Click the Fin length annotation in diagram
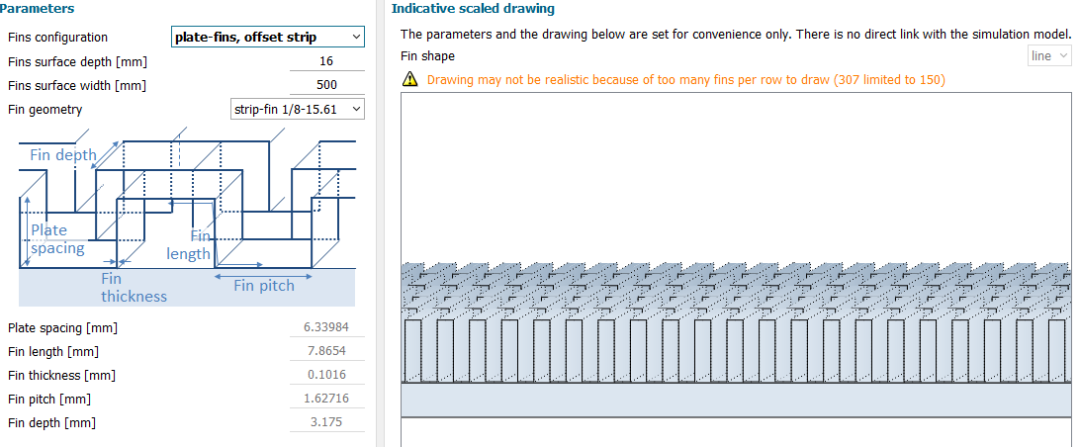The height and width of the screenshot is (447, 1080). point(189,245)
